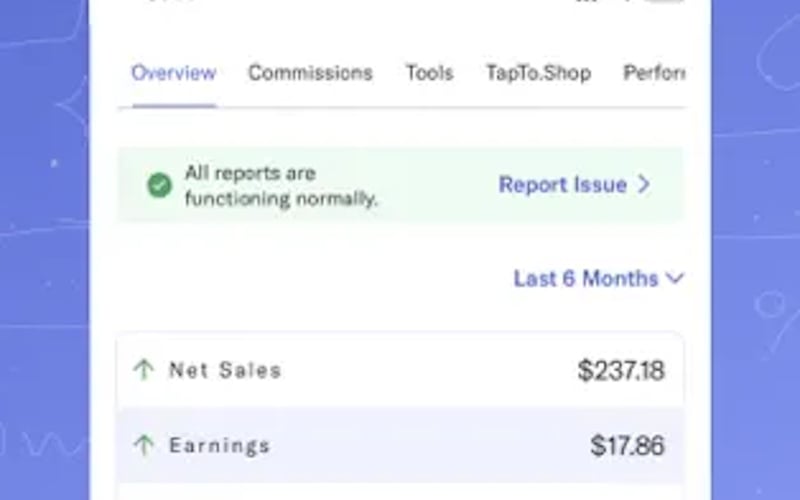This screenshot has width=800, height=500.
Task: Expand the chevron next to Last 6 Months
Action: [675, 278]
